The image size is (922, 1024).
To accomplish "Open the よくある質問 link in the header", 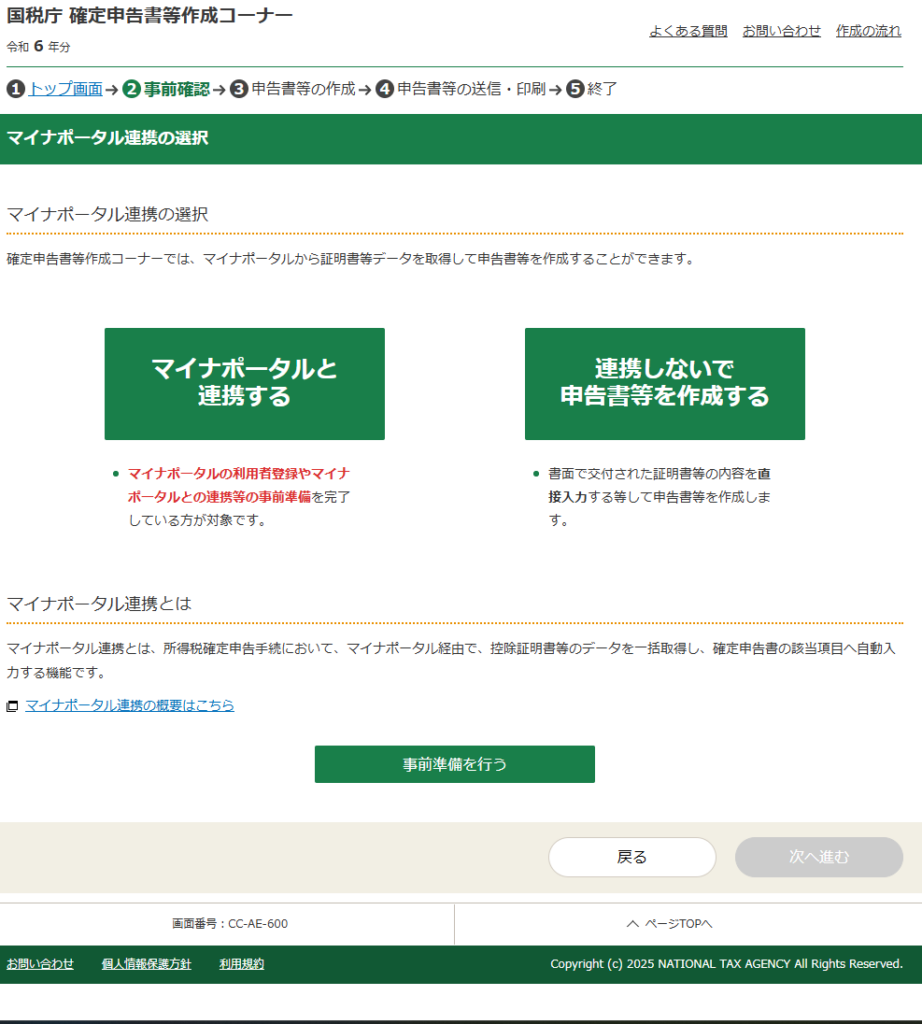I will click(x=688, y=31).
